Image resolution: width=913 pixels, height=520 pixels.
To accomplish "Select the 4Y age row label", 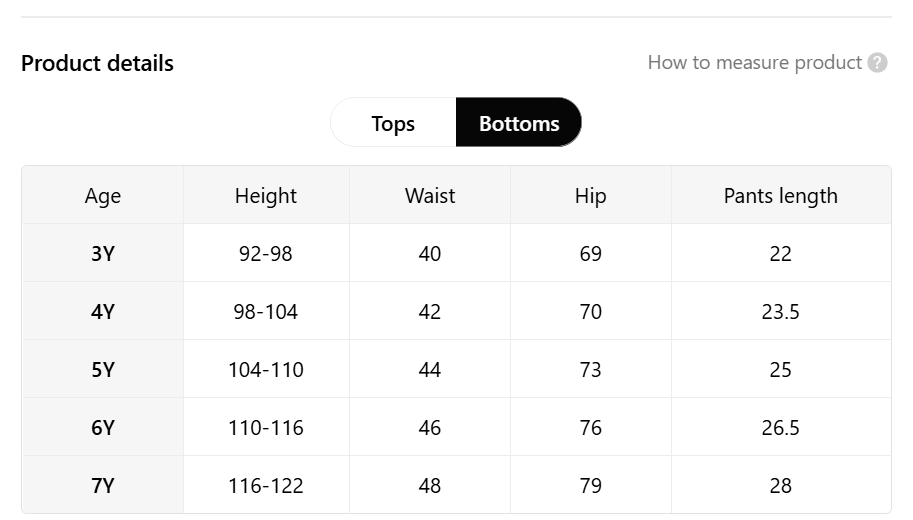I will point(102,312).
